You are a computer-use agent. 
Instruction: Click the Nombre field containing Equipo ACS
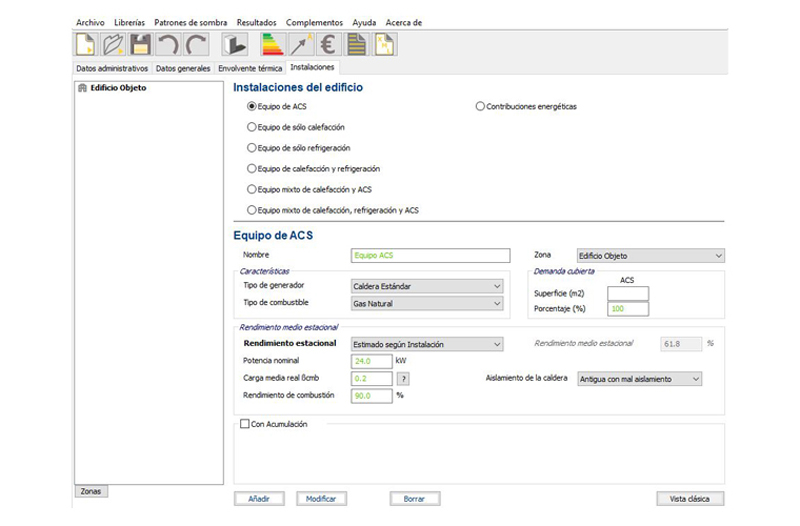(431, 256)
